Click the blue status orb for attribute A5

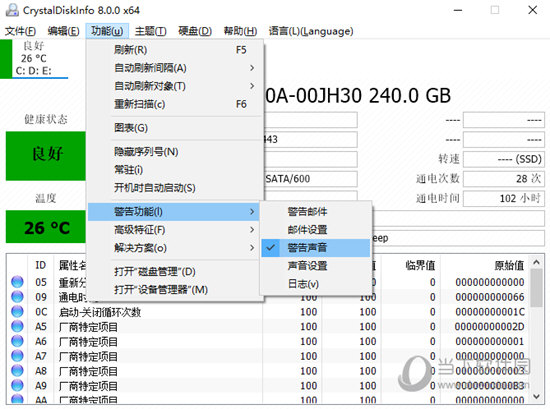pyautogui.click(x=17, y=326)
